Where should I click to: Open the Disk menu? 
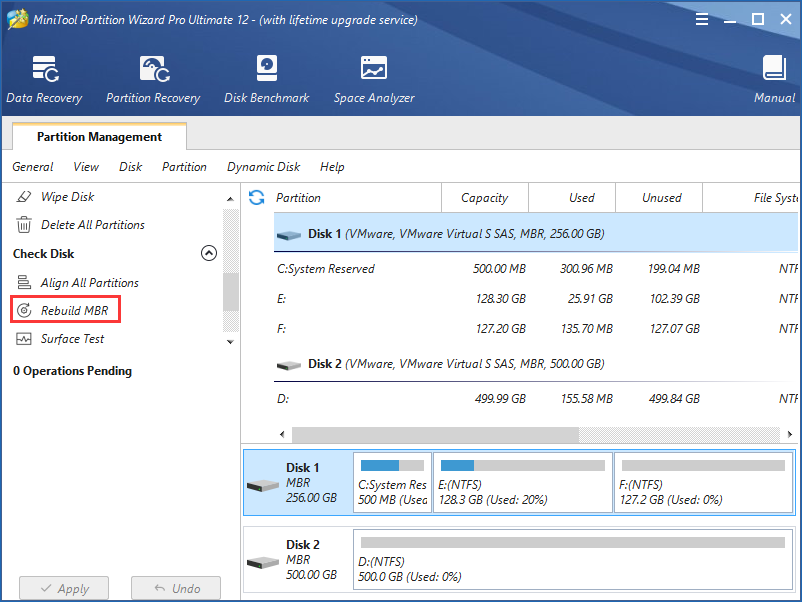point(130,167)
